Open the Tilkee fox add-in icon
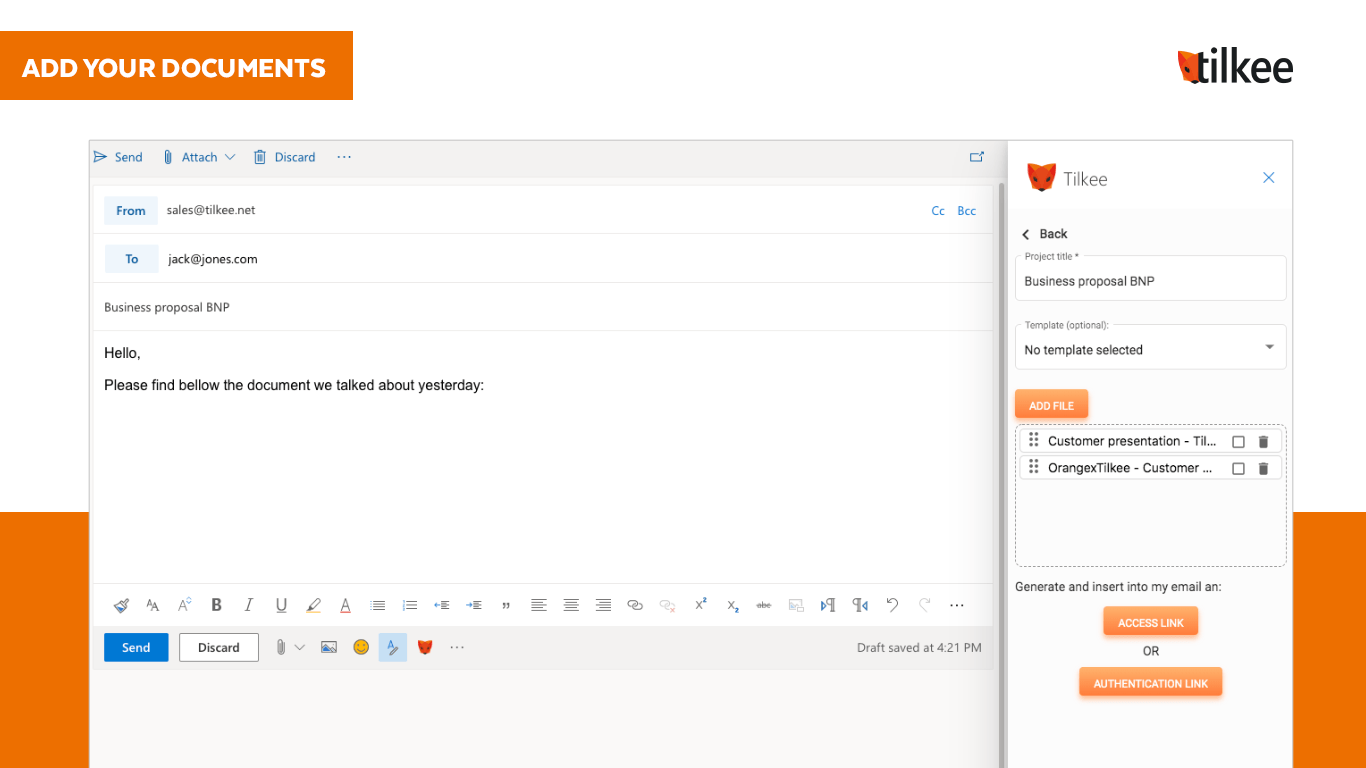The height and width of the screenshot is (768, 1366). [425, 647]
